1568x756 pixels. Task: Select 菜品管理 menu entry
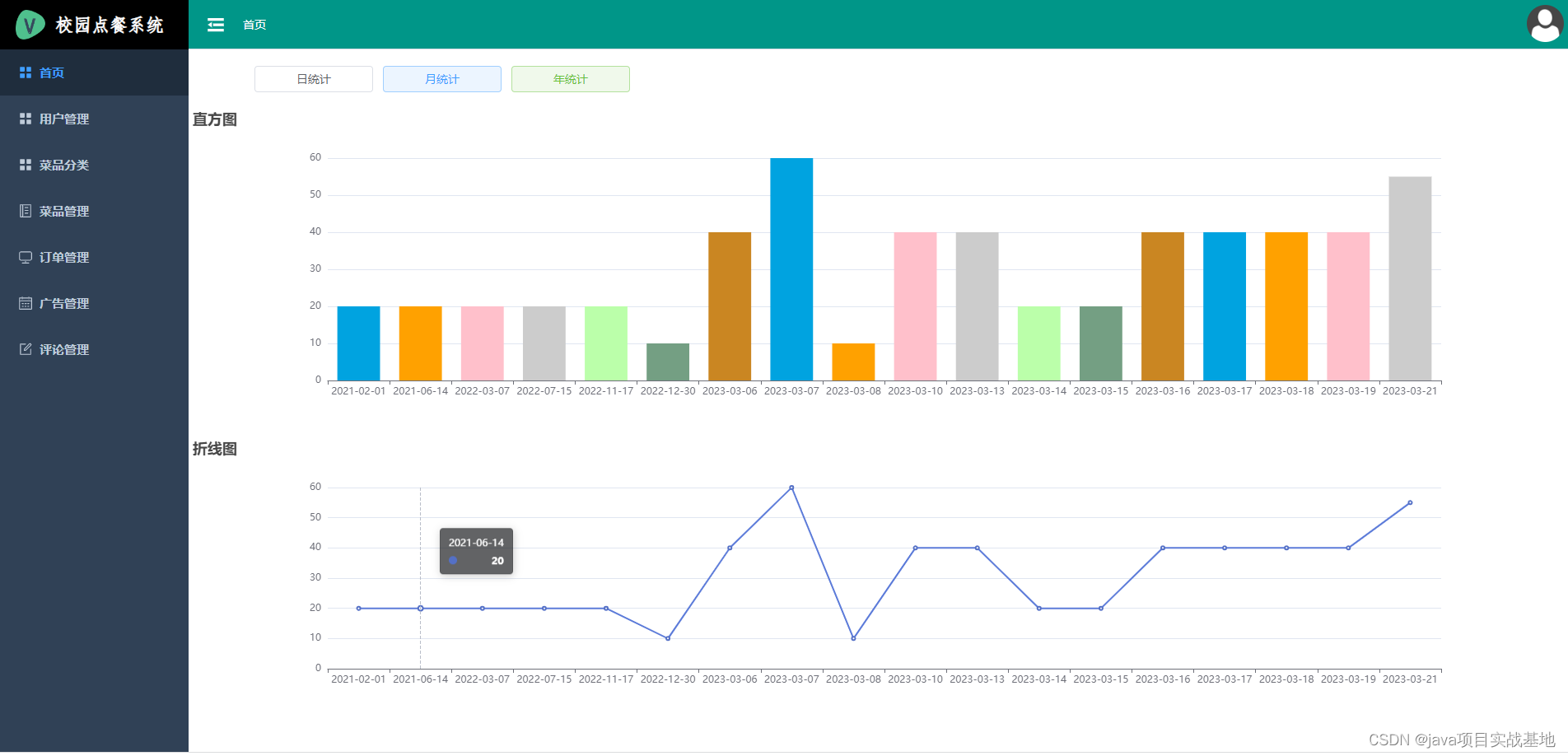point(94,211)
